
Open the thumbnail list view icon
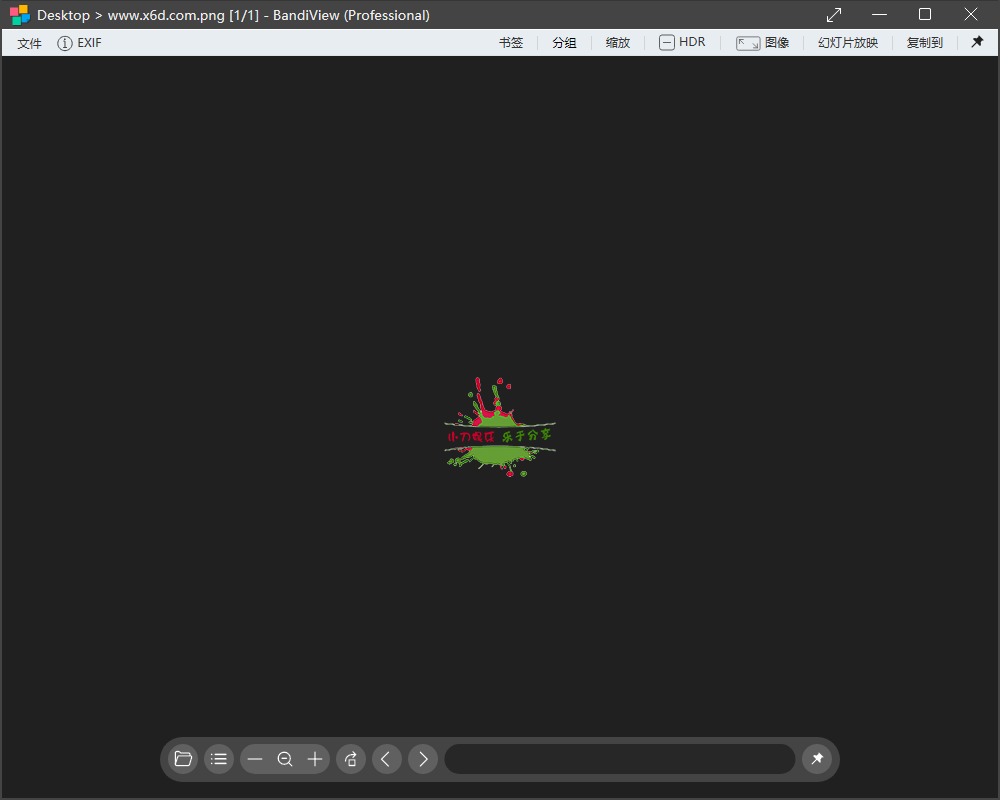coord(219,759)
